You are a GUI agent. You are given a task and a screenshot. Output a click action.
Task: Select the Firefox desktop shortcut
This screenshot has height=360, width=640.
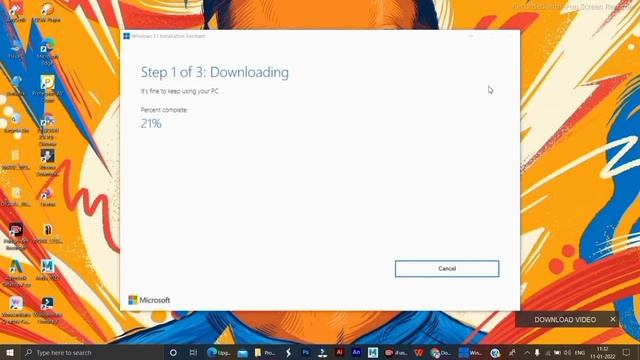(47, 196)
